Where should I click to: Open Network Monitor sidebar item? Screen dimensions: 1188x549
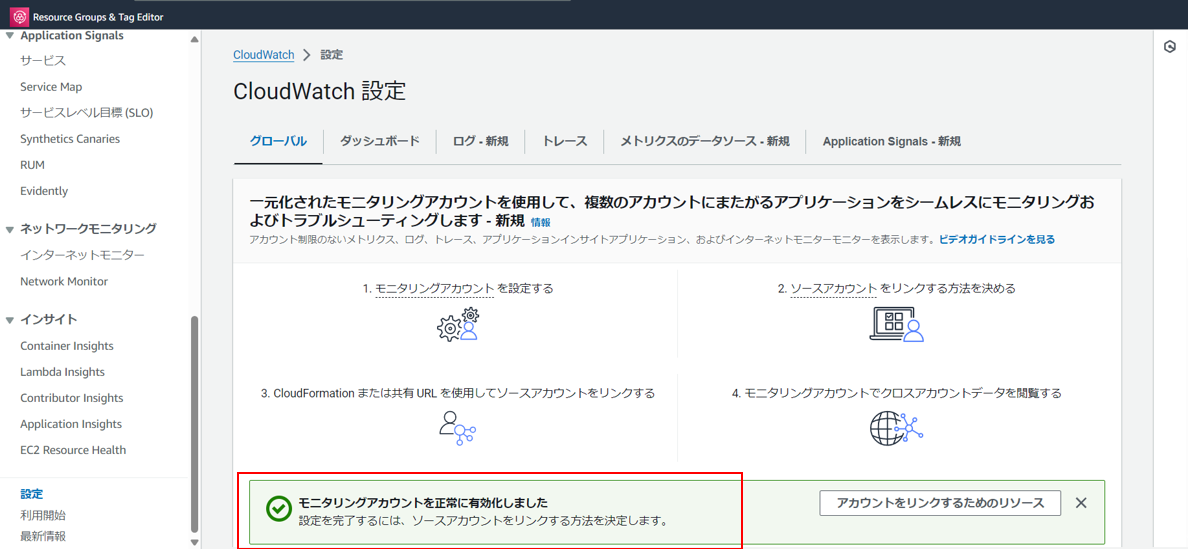coord(64,282)
